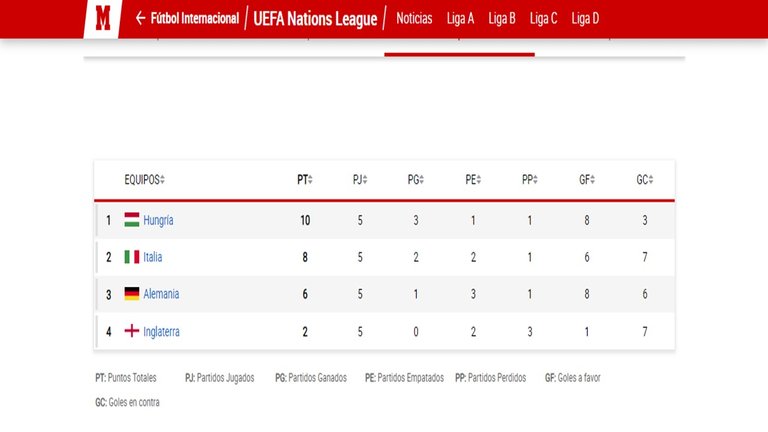
Task: Click the back arrow beside Fútbol Internacional
Action: [x=140, y=19]
